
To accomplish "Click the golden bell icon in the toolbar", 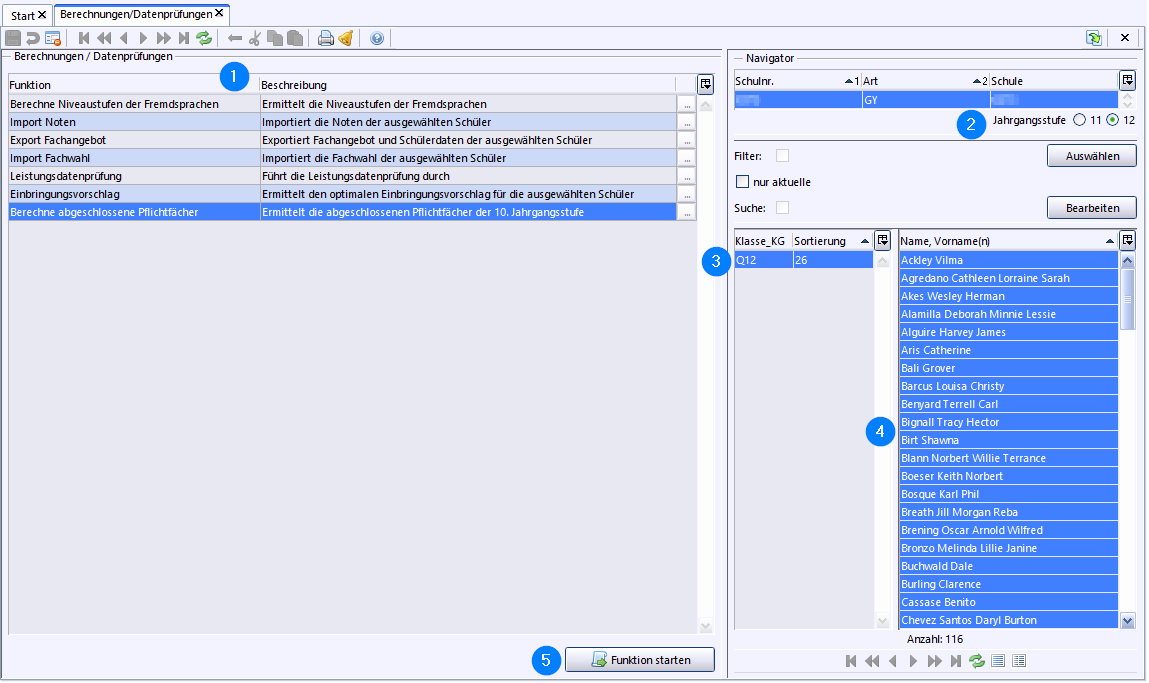I will [x=346, y=38].
